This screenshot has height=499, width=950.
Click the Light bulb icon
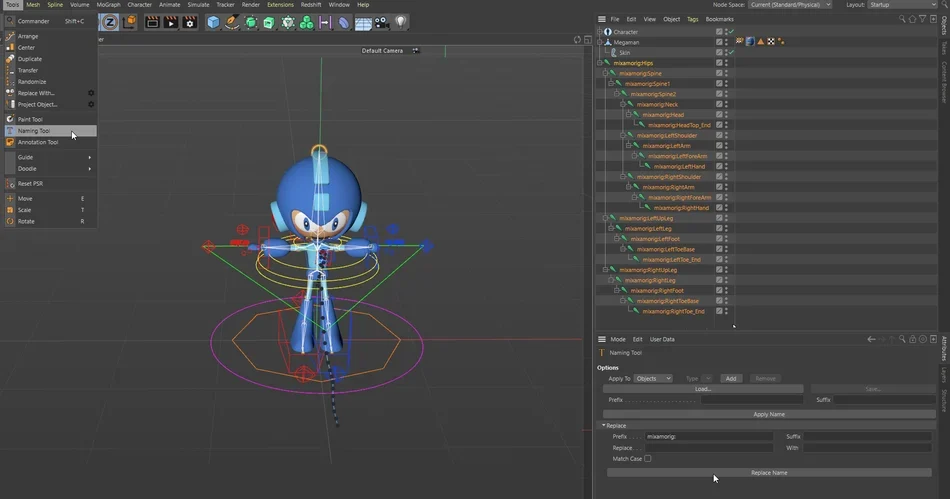coord(400,22)
